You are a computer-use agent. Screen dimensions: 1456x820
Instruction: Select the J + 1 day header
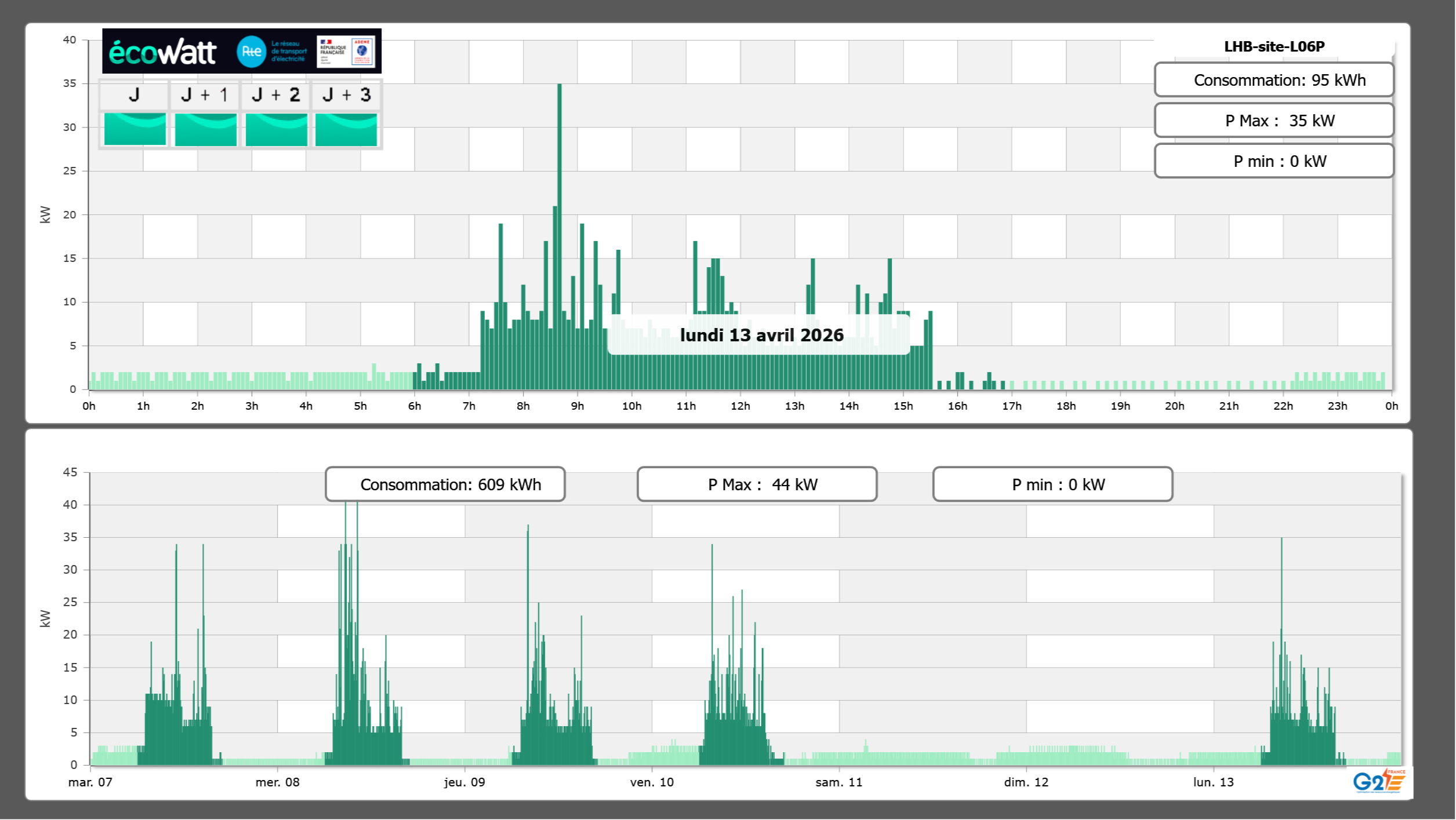coord(205,95)
